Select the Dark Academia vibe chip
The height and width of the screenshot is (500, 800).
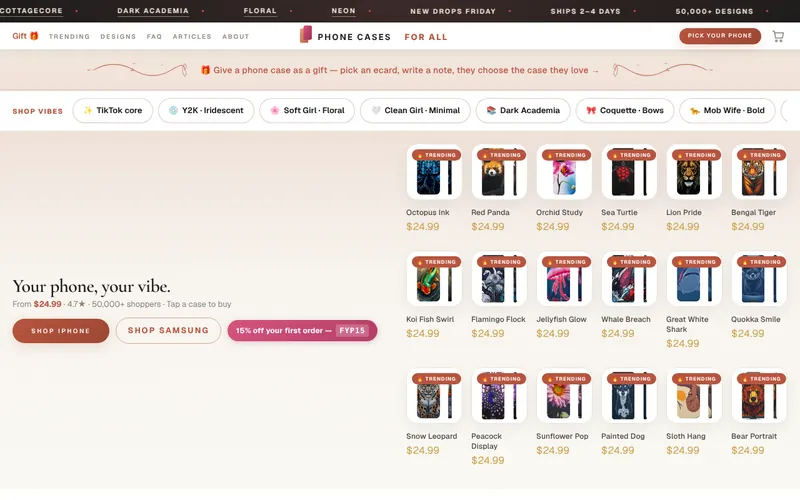pyautogui.click(x=523, y=111)
